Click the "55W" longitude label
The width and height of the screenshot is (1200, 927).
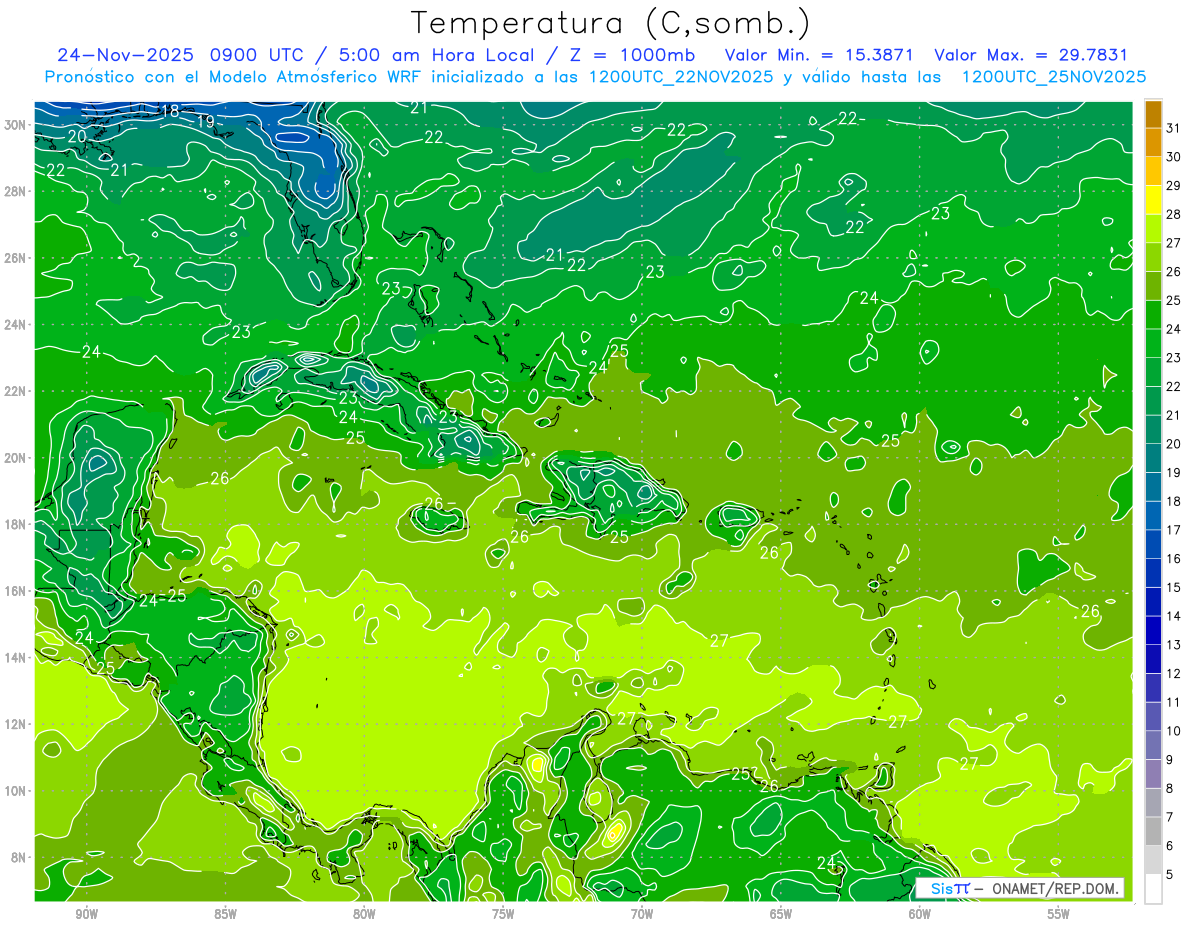(1059, 914)
